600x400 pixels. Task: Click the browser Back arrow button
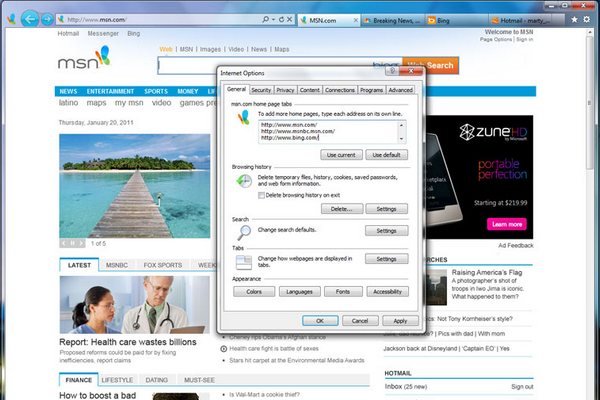click(30, 19)
